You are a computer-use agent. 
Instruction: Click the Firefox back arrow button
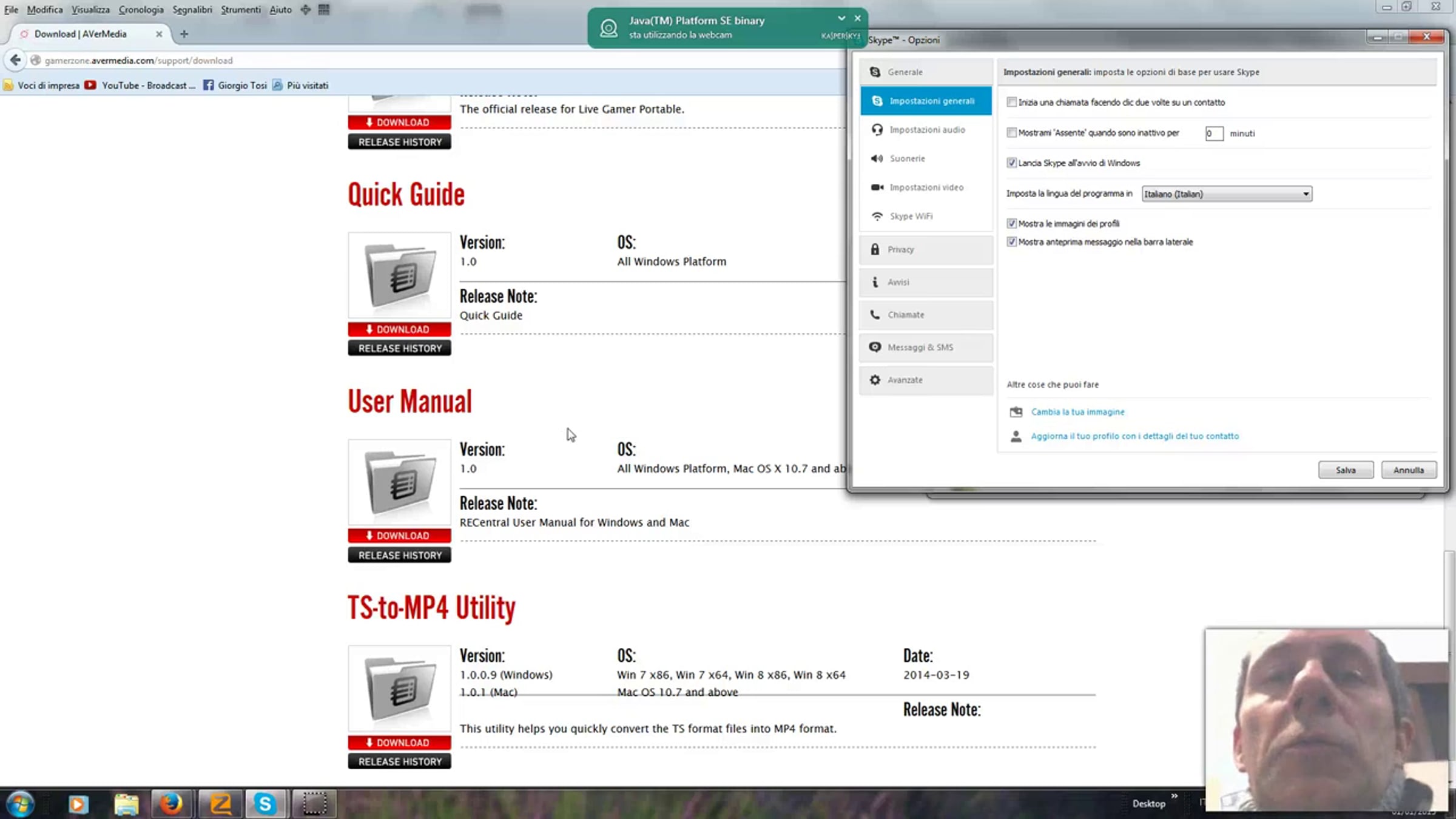(15, 60)
